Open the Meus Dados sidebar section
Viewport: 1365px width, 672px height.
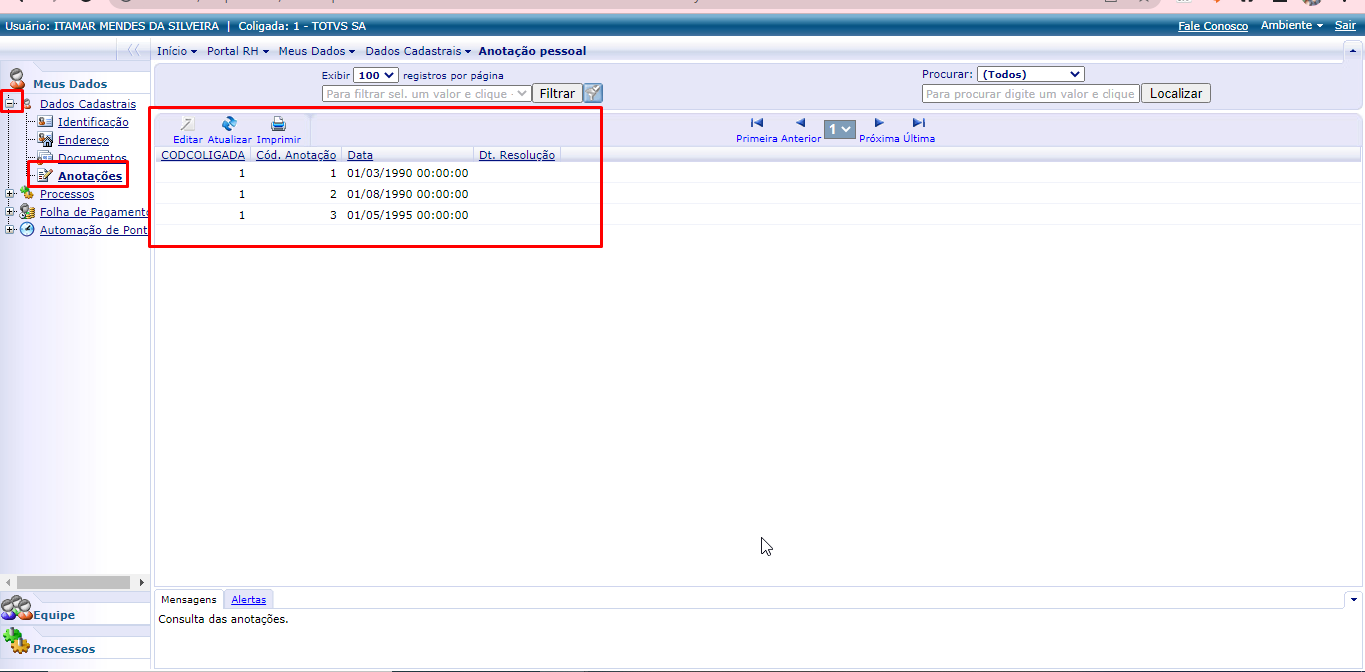point(70,84)
